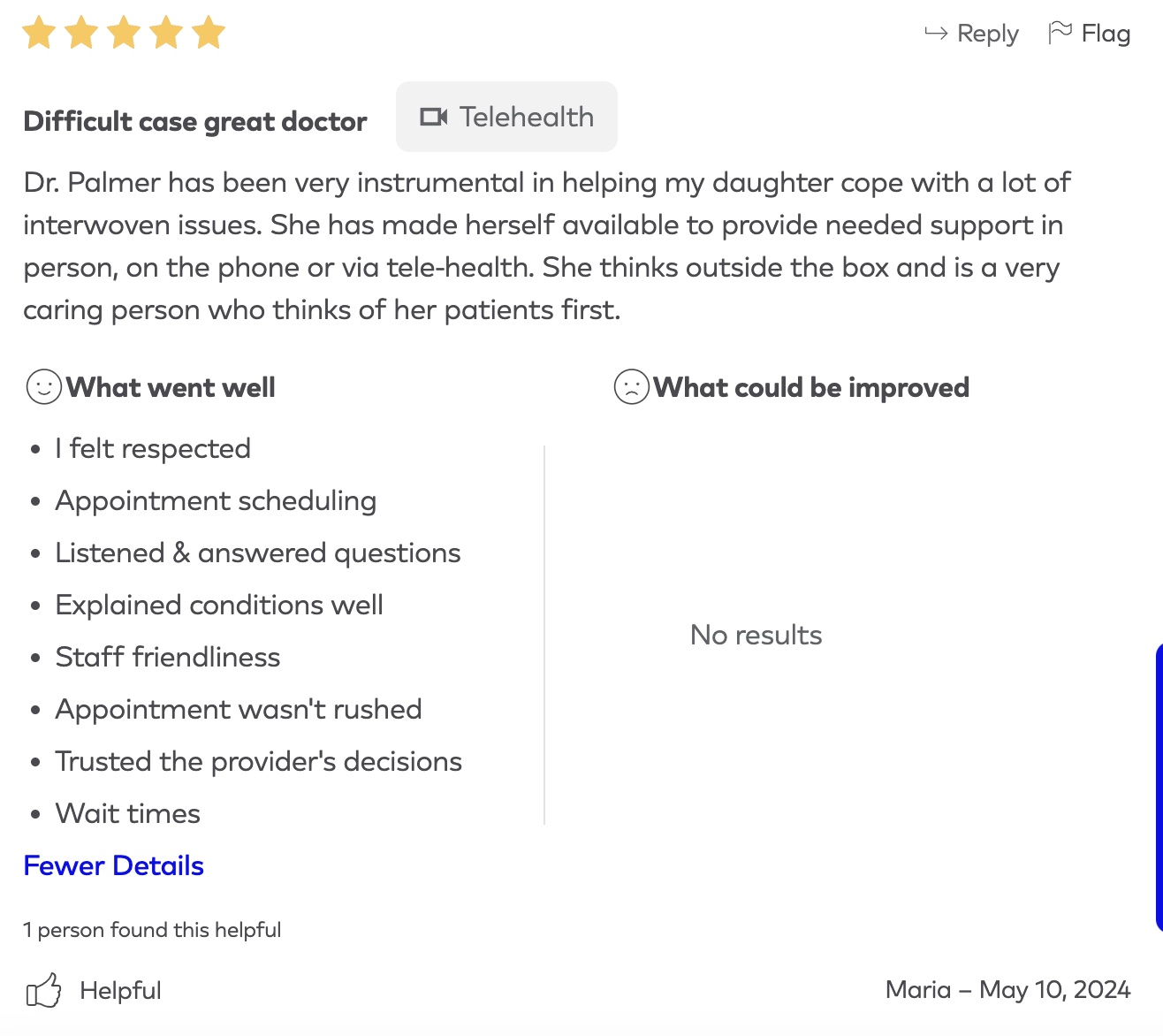
Task: Click the 'Wait times' list item
Action: click(x=128, y=813)
